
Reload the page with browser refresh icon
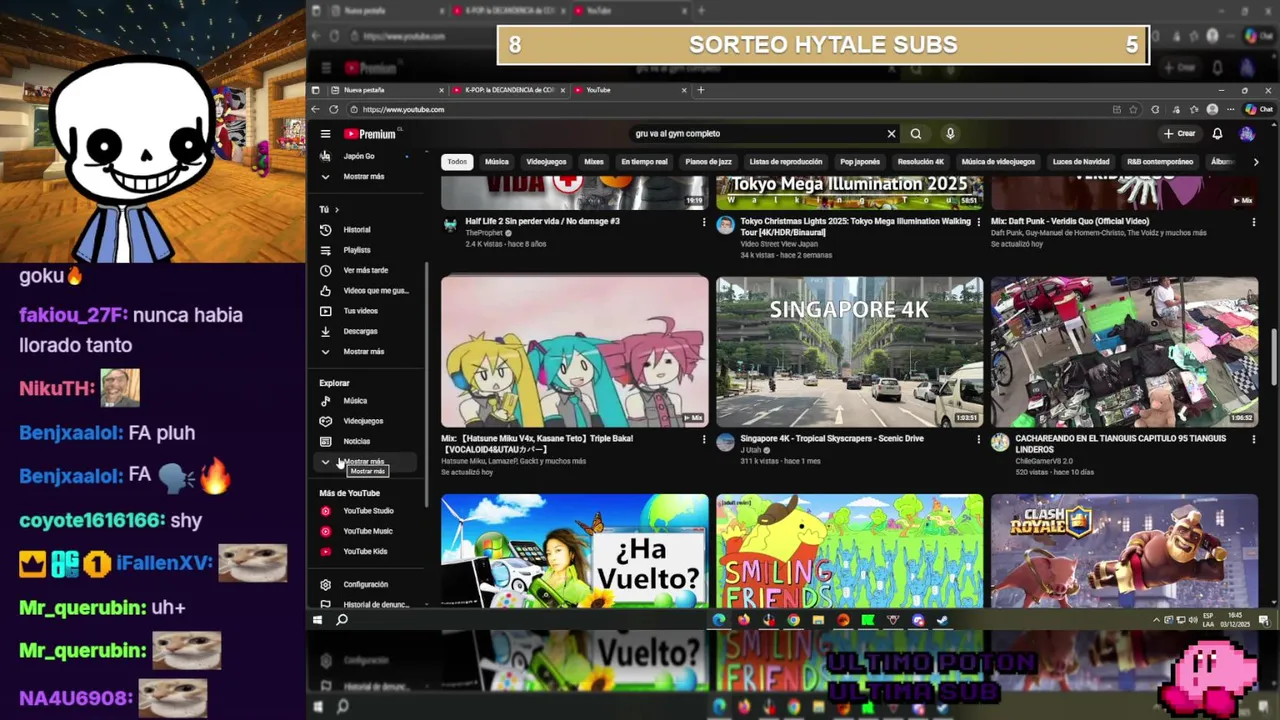pos(334,110)
